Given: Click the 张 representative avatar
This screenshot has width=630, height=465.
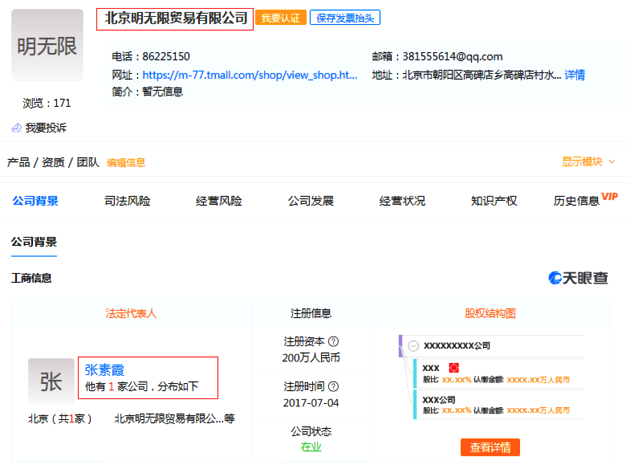Looking at the screenshot, I should (x=51, y=381).
